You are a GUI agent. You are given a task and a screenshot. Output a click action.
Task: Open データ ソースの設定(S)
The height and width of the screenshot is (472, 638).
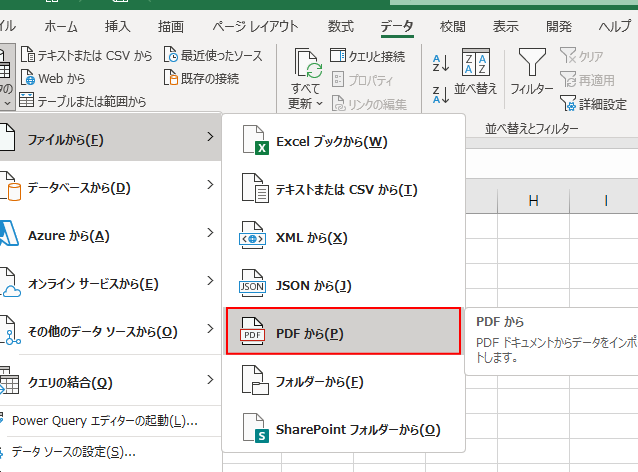[x=74, y=452]
